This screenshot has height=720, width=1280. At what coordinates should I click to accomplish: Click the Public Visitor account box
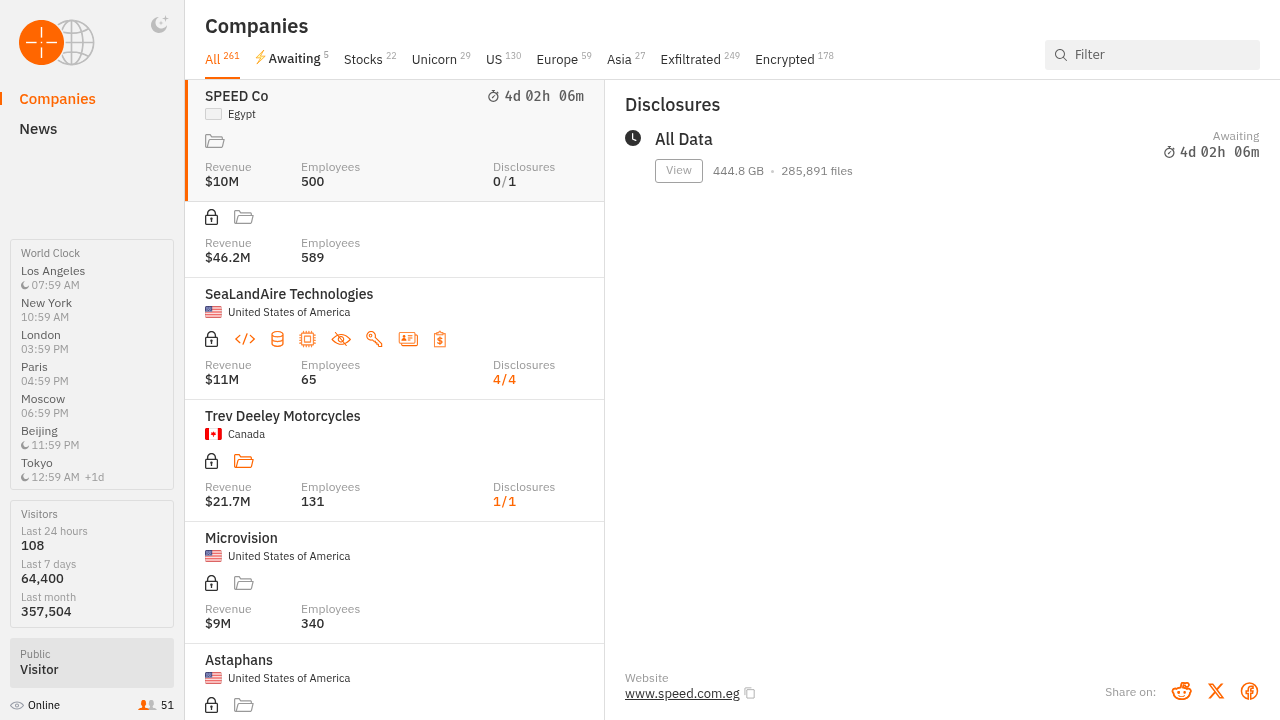coord(92,663)
